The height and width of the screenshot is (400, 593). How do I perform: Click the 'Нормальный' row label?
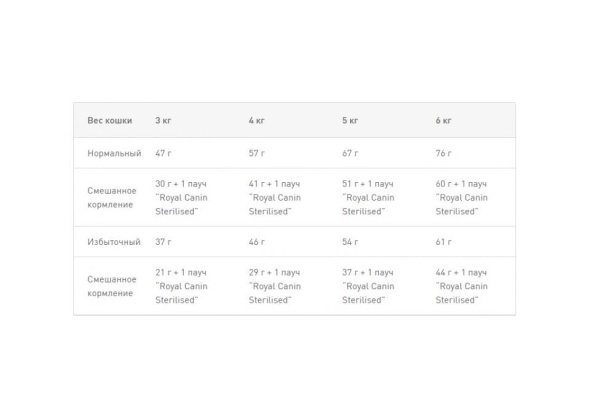click(x=114, y=153)
